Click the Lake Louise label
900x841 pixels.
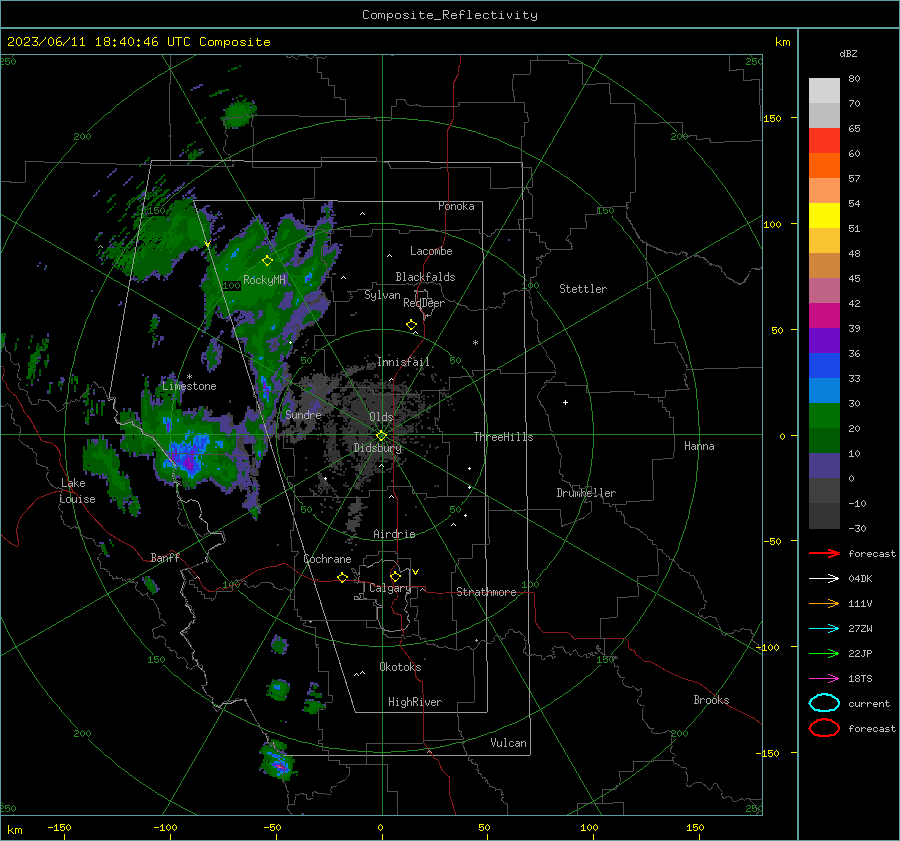pos(77,491)
